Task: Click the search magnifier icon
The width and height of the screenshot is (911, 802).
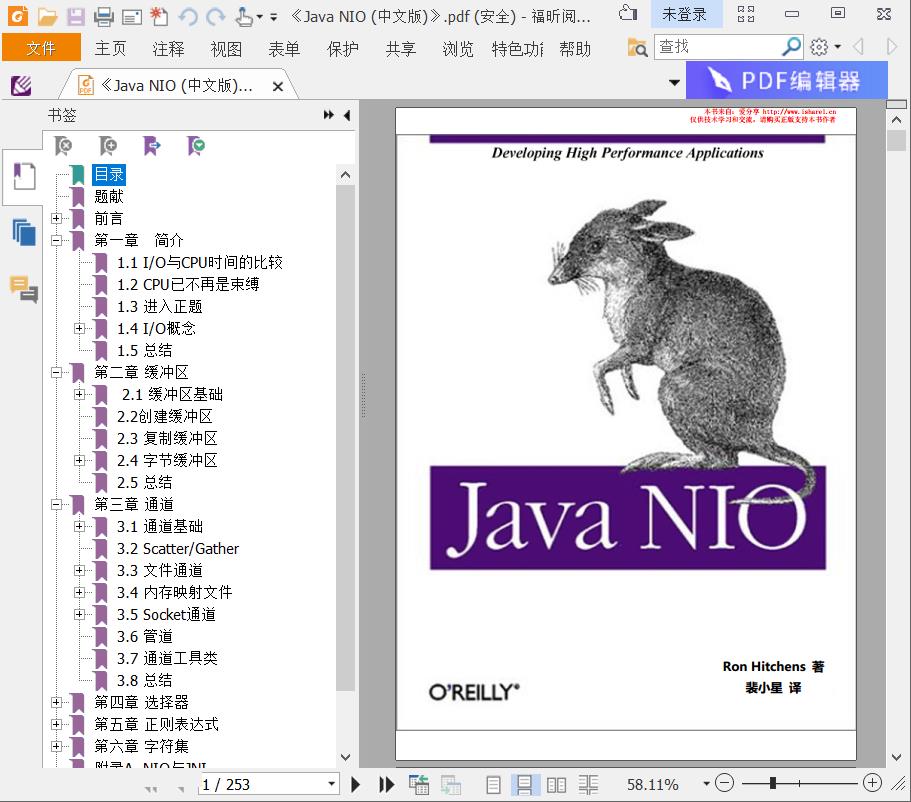Action: 791,46
